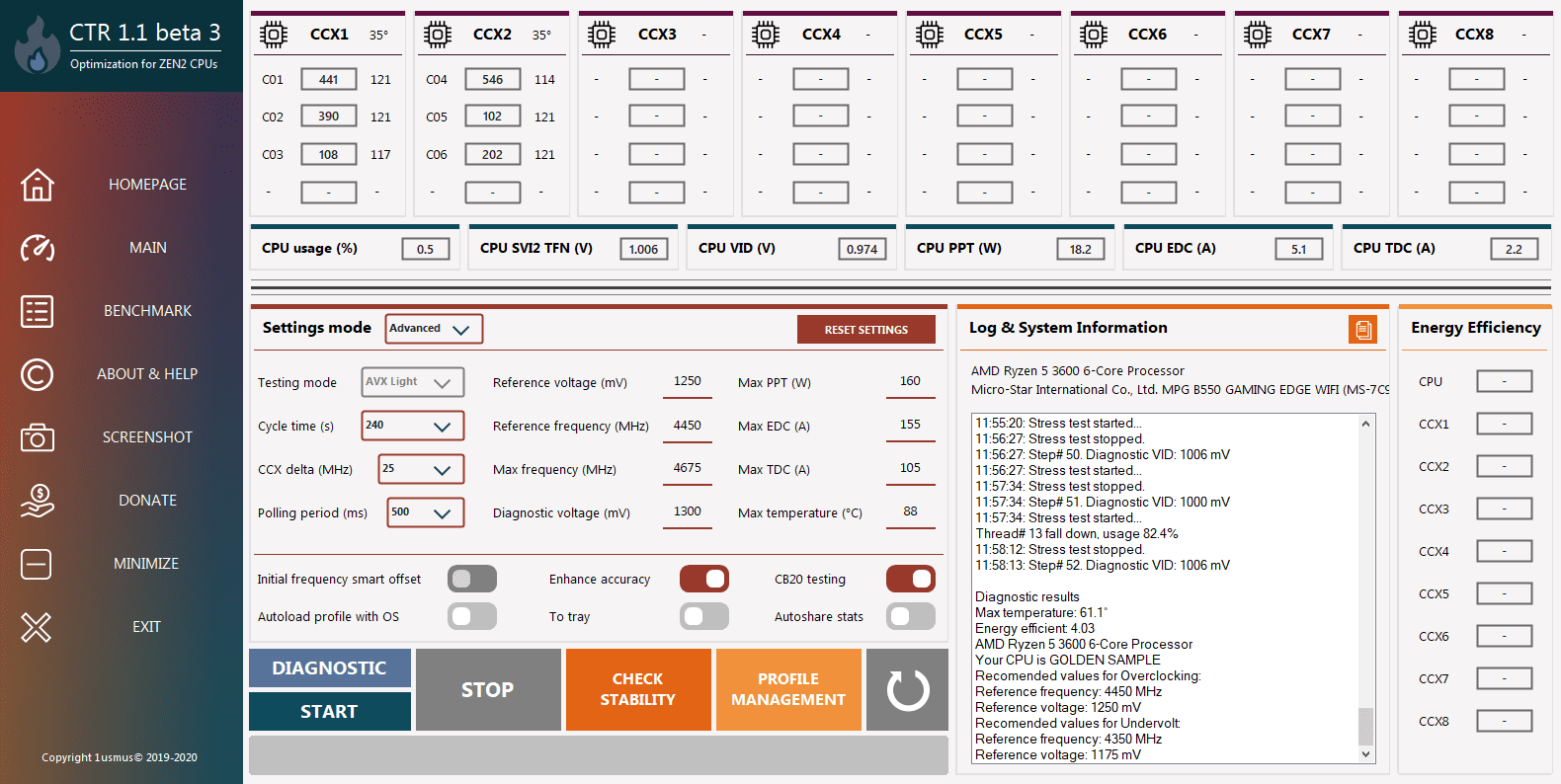Click the gray progress bar below buttons

point(599,755)
